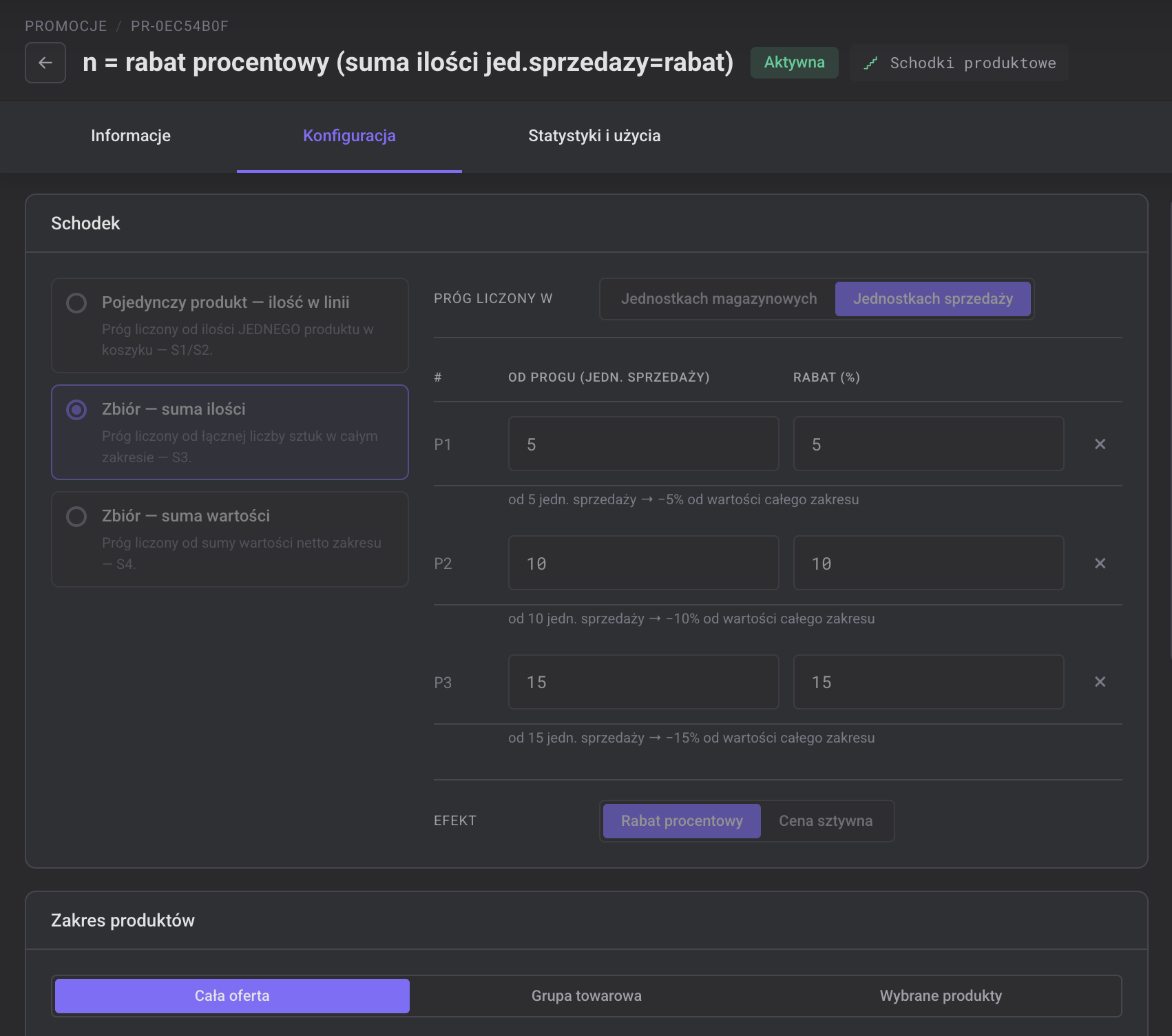Image resolution: width=1172 pixels, height=1036 pixels.
Task: Click the P3 discount percent field
Action: pos(928,682)
